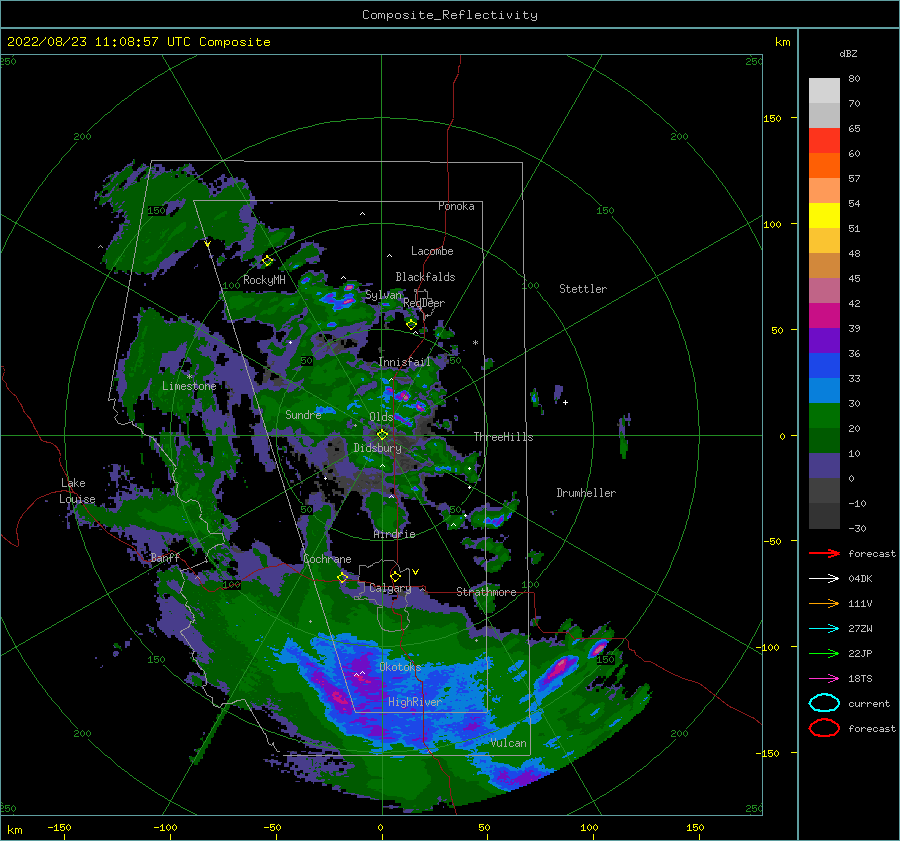Click the 18TS legend label
The height and width of the screenshot is (841, 900).
pos(860,679)
